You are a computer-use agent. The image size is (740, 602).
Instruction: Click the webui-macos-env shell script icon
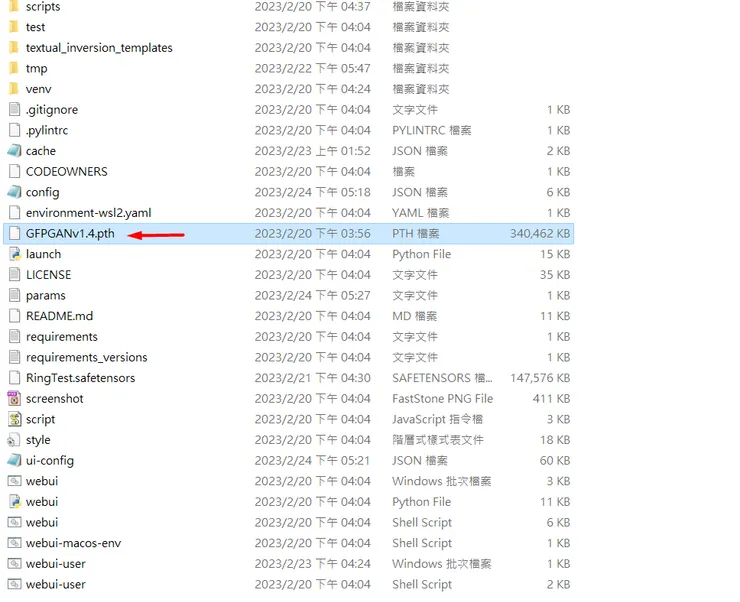tap(15, 543)
